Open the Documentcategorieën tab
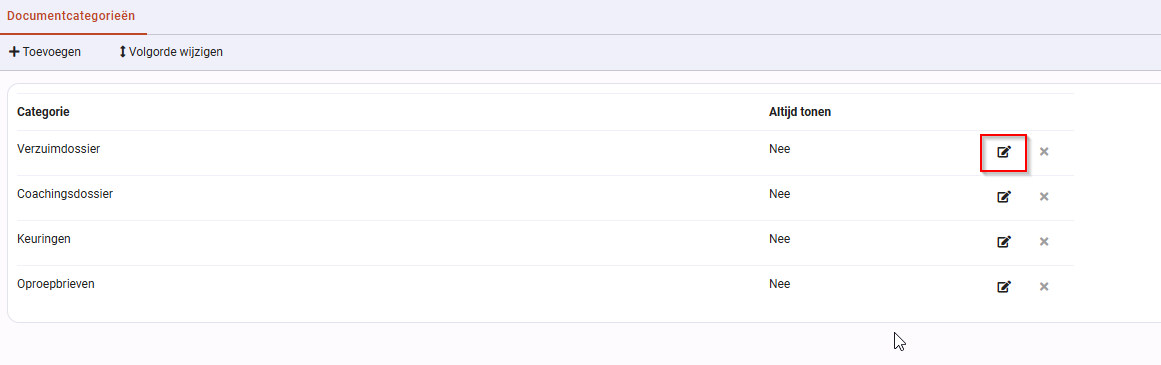Screen dimensions: 1161x365 (x=71, y=16)
